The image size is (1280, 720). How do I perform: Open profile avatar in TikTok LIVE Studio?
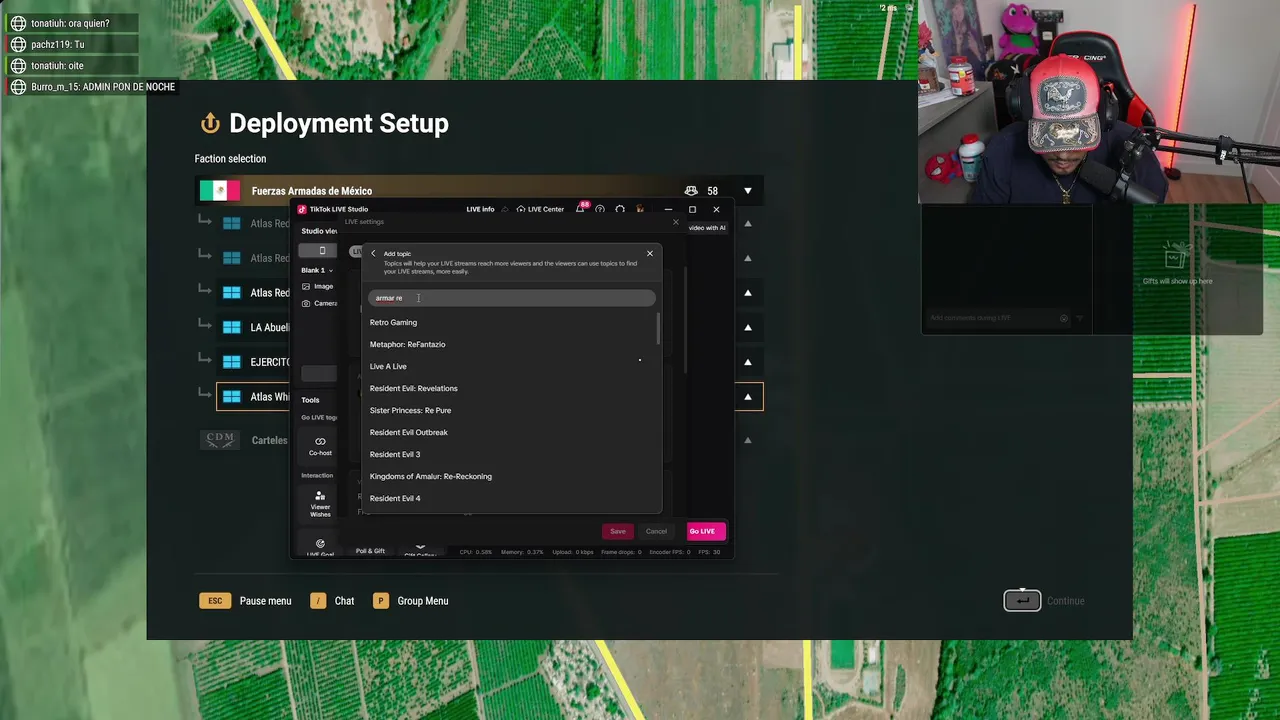tap(640, 209)
